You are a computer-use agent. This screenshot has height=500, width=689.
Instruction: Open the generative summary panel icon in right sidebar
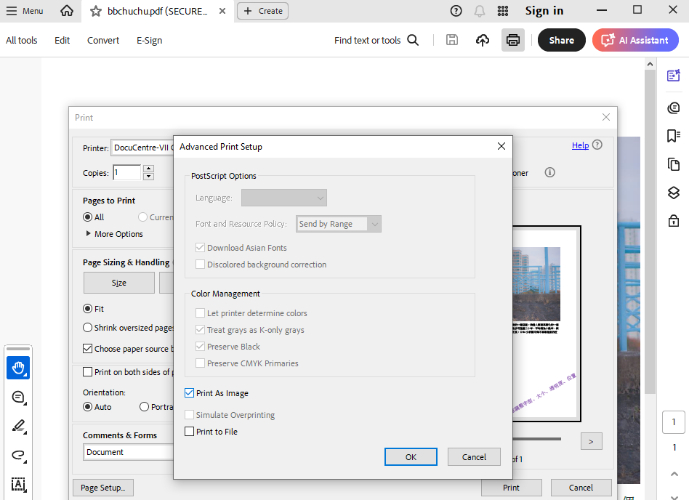pos(673,75)
